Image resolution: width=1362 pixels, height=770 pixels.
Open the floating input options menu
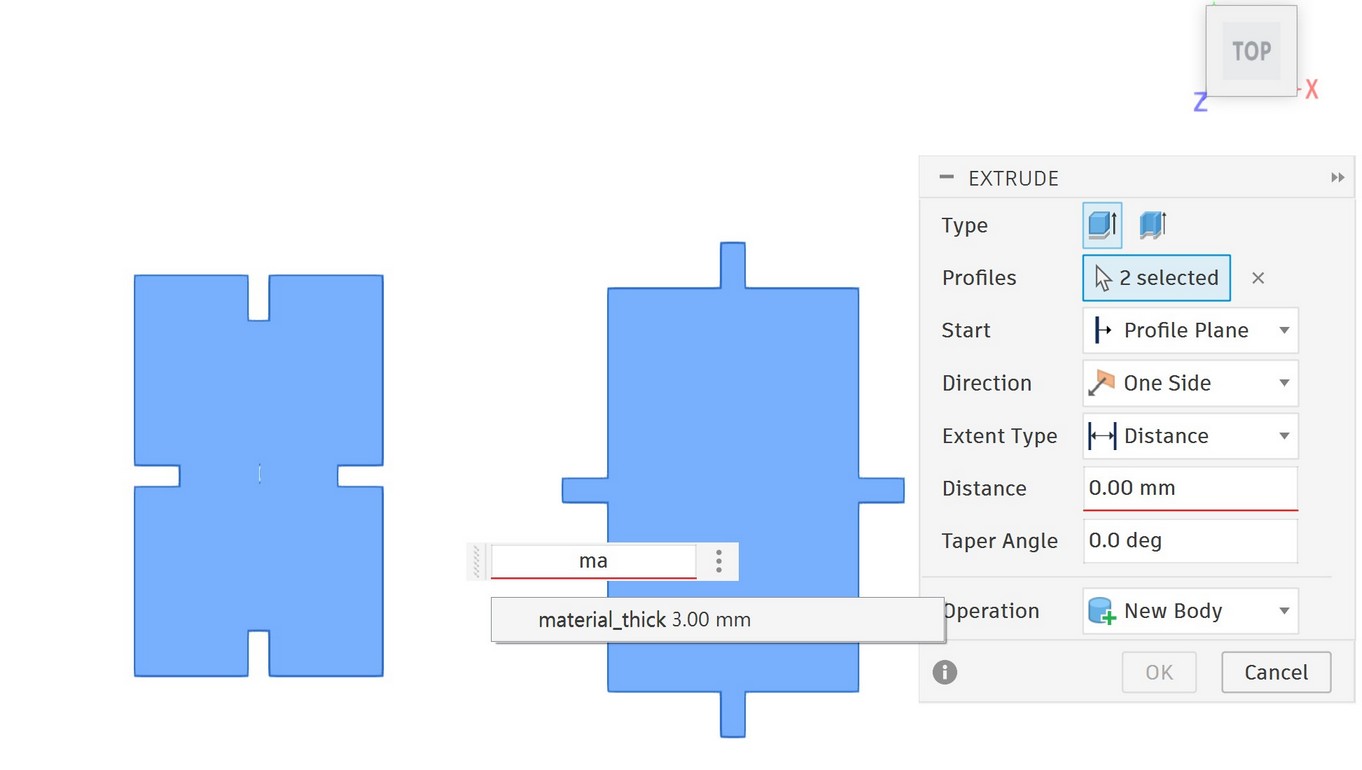point(718,561)
